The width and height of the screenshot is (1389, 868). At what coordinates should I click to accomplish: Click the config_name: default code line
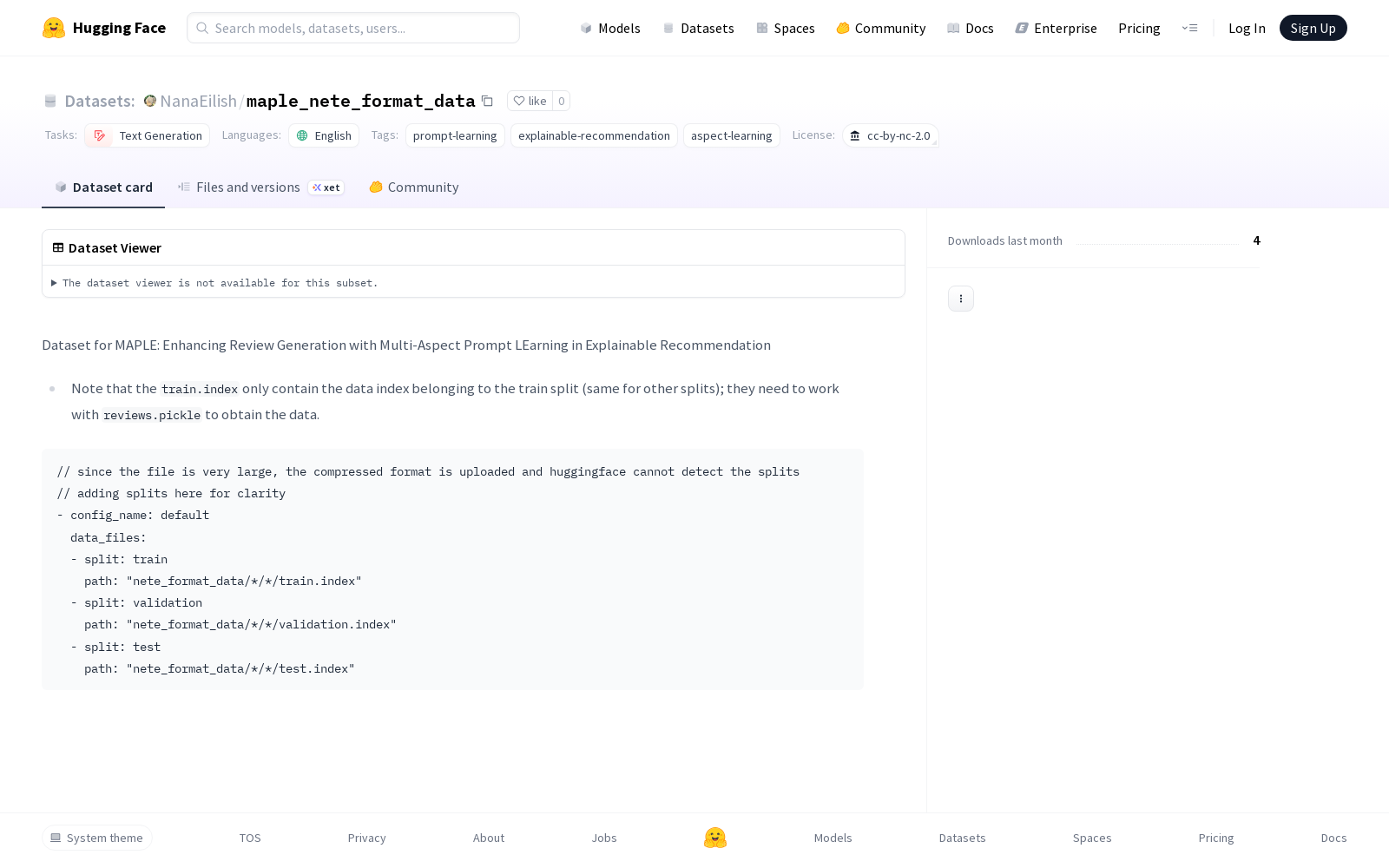coord(134,515)
